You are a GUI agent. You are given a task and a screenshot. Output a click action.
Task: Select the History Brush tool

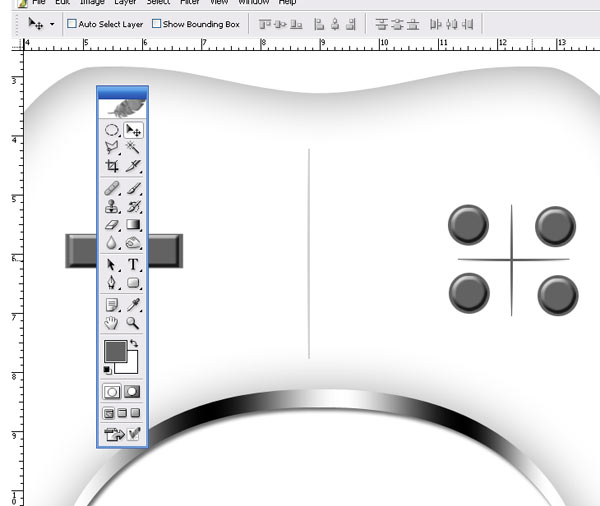pos(133,207)
